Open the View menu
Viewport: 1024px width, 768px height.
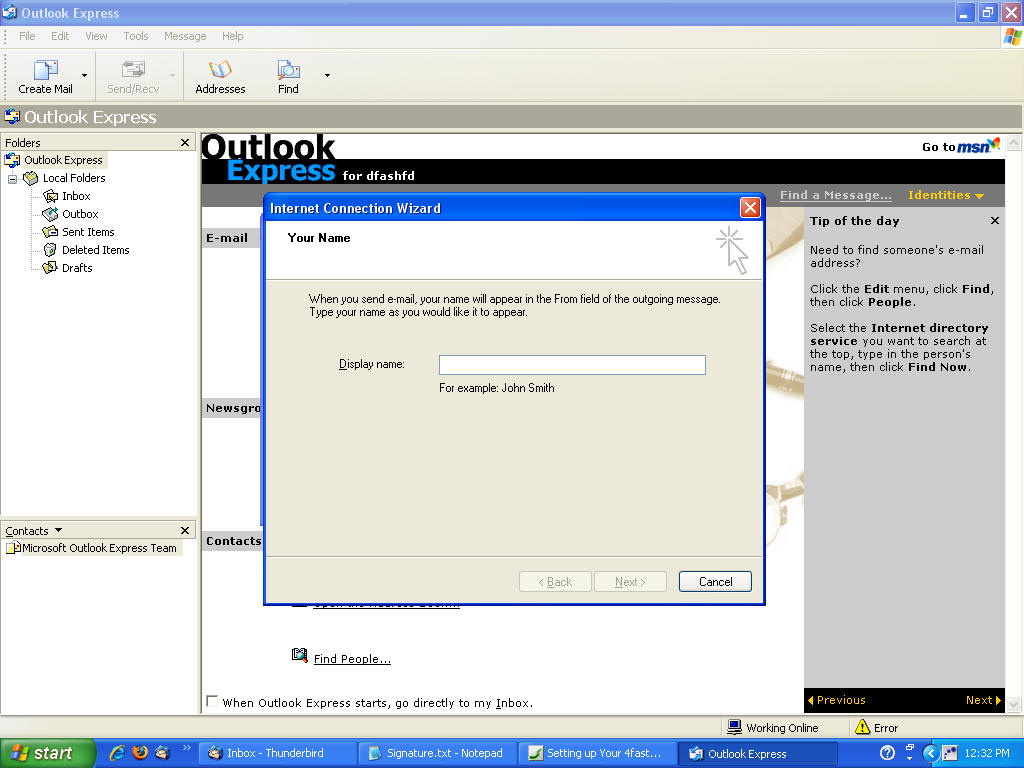[x=96, y=36]
